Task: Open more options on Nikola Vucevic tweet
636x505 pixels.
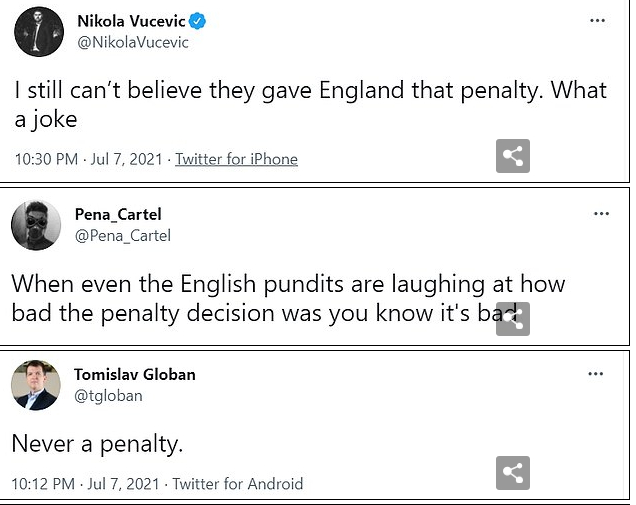Action: (597, 21)
